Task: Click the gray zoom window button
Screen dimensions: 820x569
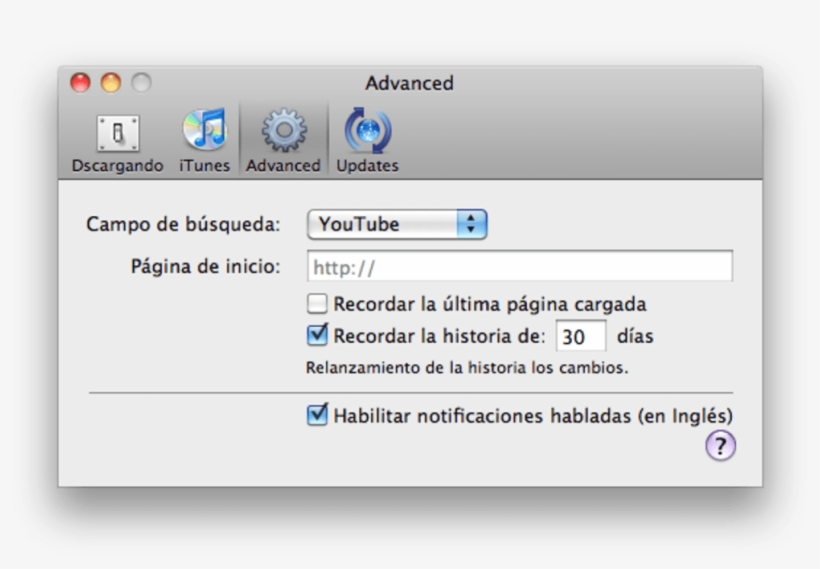Action: click(141, 83)
